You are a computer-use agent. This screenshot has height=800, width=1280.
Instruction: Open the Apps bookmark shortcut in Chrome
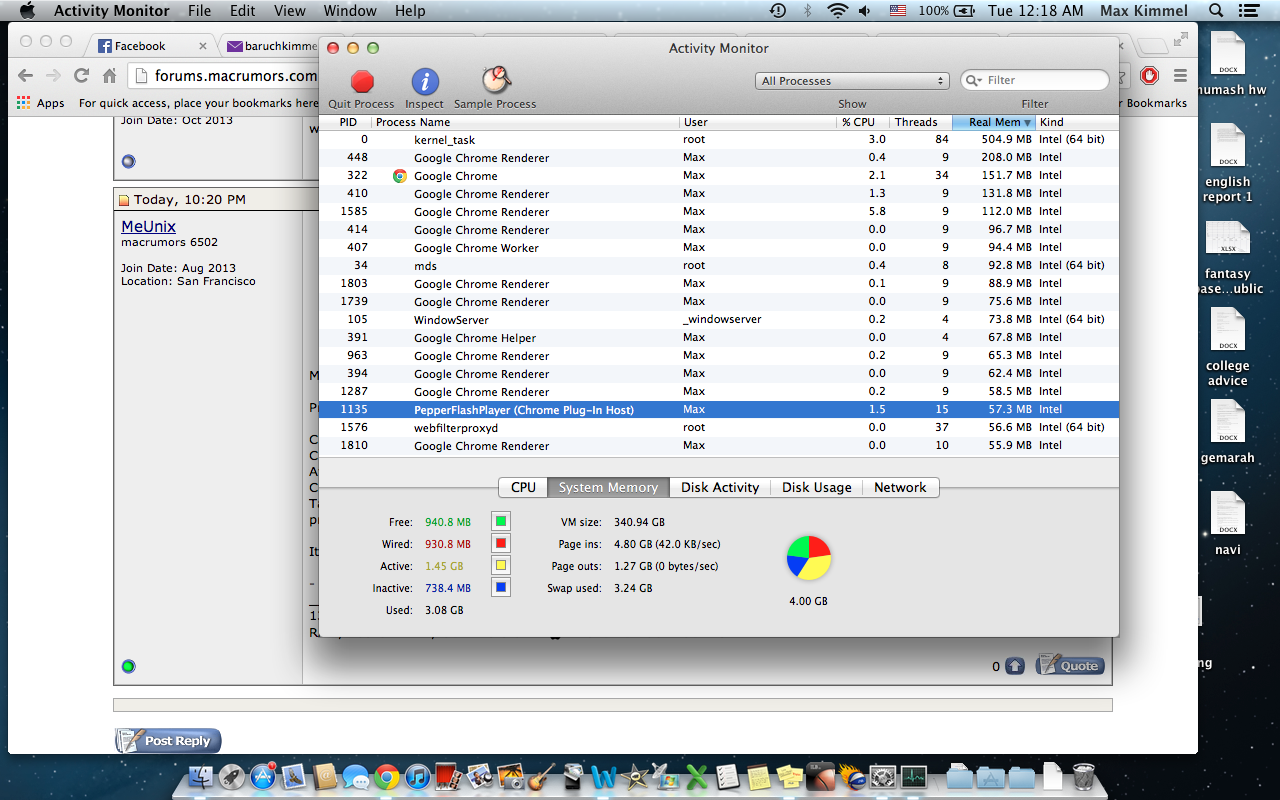41,103
